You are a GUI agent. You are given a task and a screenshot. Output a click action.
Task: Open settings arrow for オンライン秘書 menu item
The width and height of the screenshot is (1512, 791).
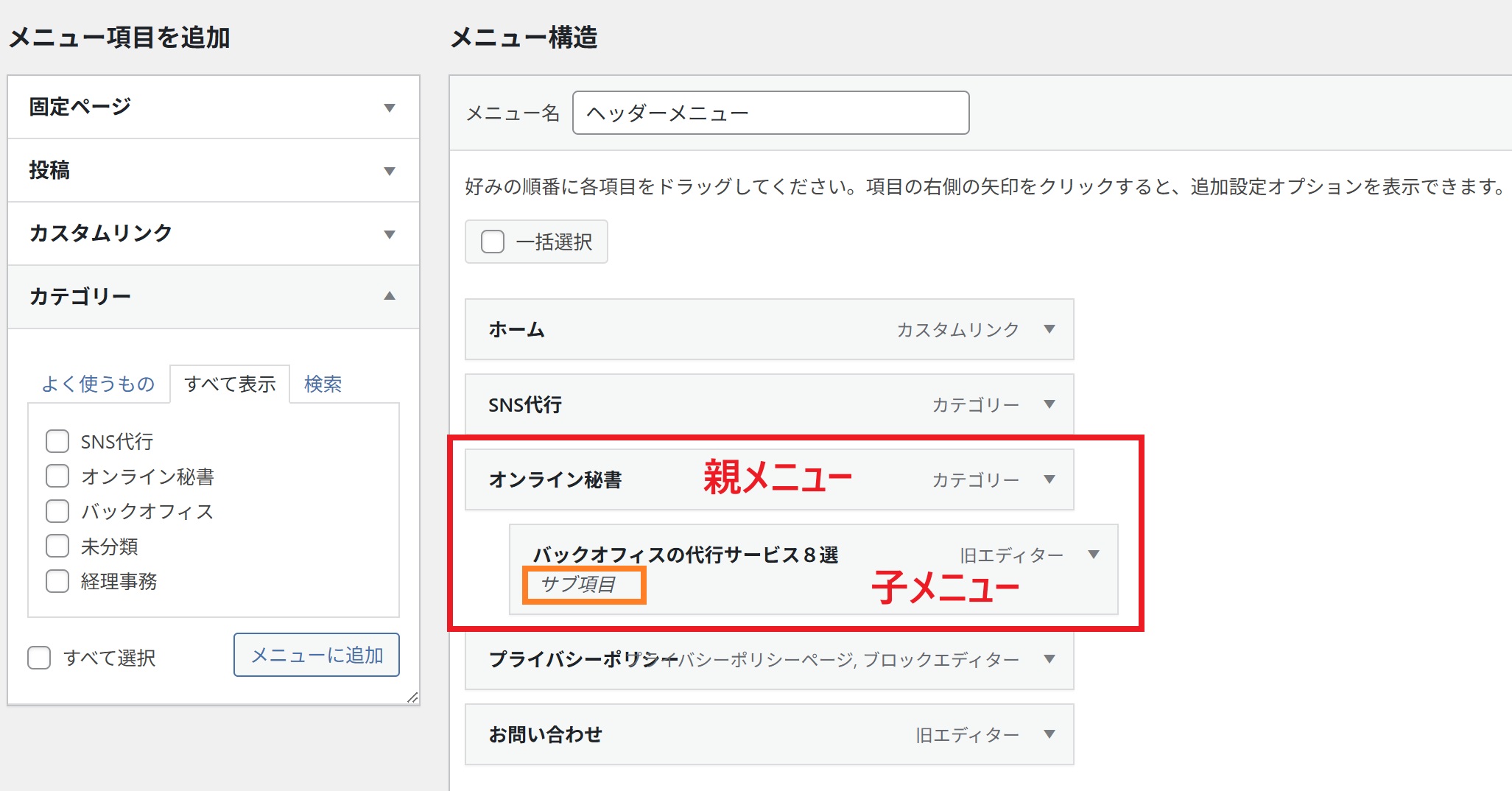(1049, 479)
